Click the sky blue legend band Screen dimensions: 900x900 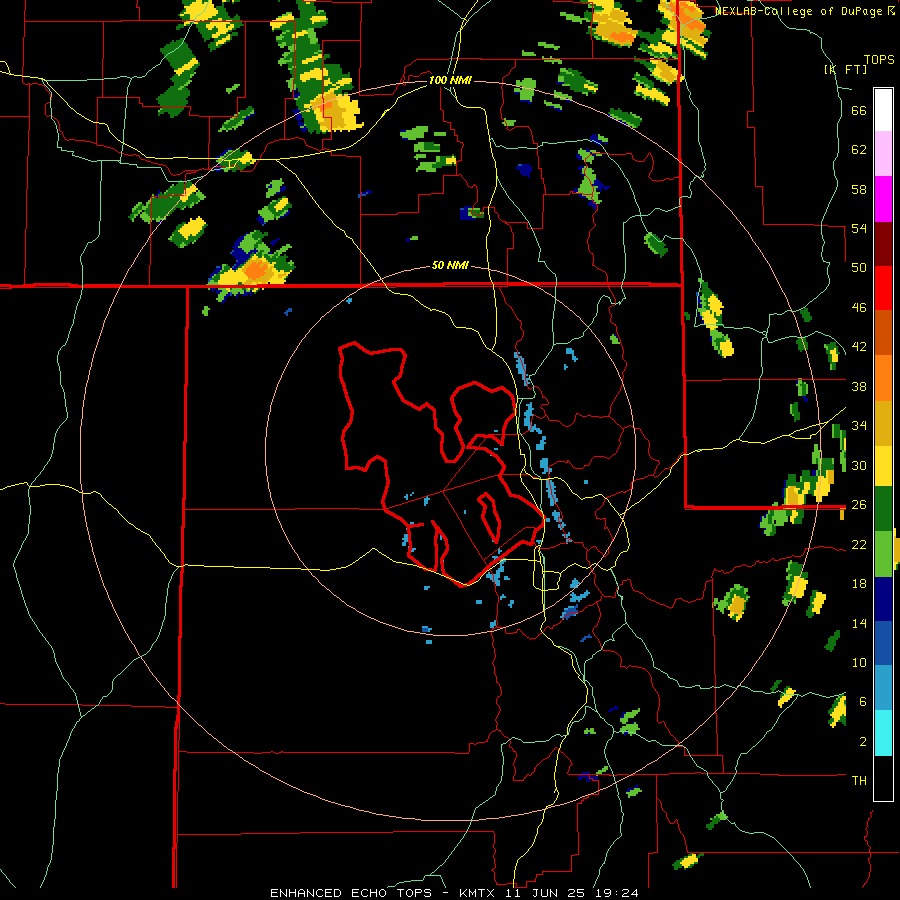tap(883, 688)
